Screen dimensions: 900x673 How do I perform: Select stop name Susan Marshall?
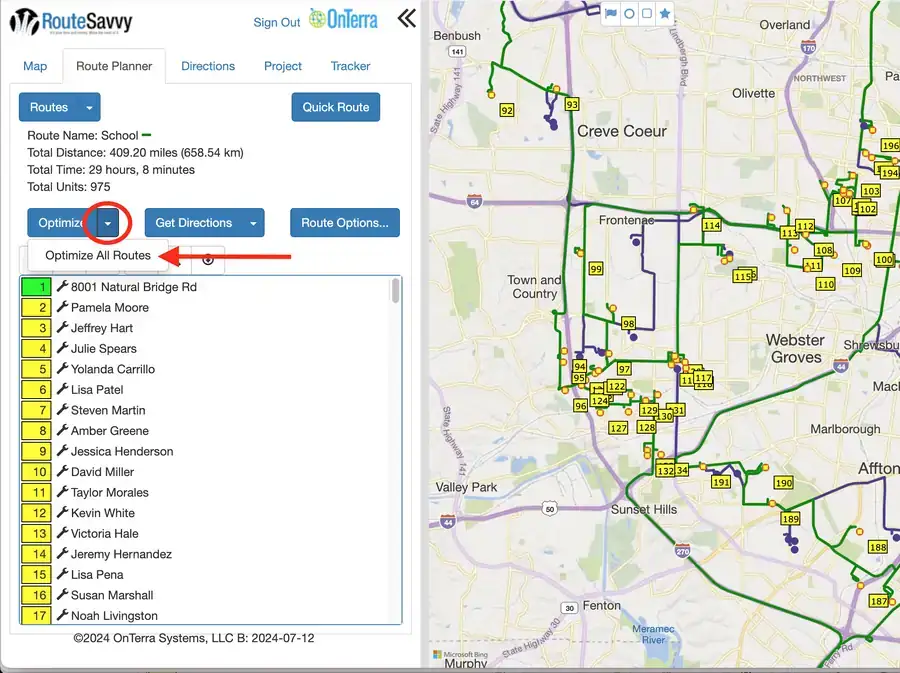[112, 595]
